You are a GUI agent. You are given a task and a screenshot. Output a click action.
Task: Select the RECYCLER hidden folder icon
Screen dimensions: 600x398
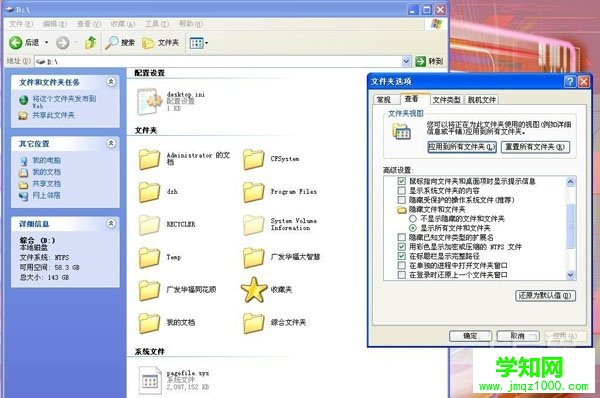tap(149, 225)
